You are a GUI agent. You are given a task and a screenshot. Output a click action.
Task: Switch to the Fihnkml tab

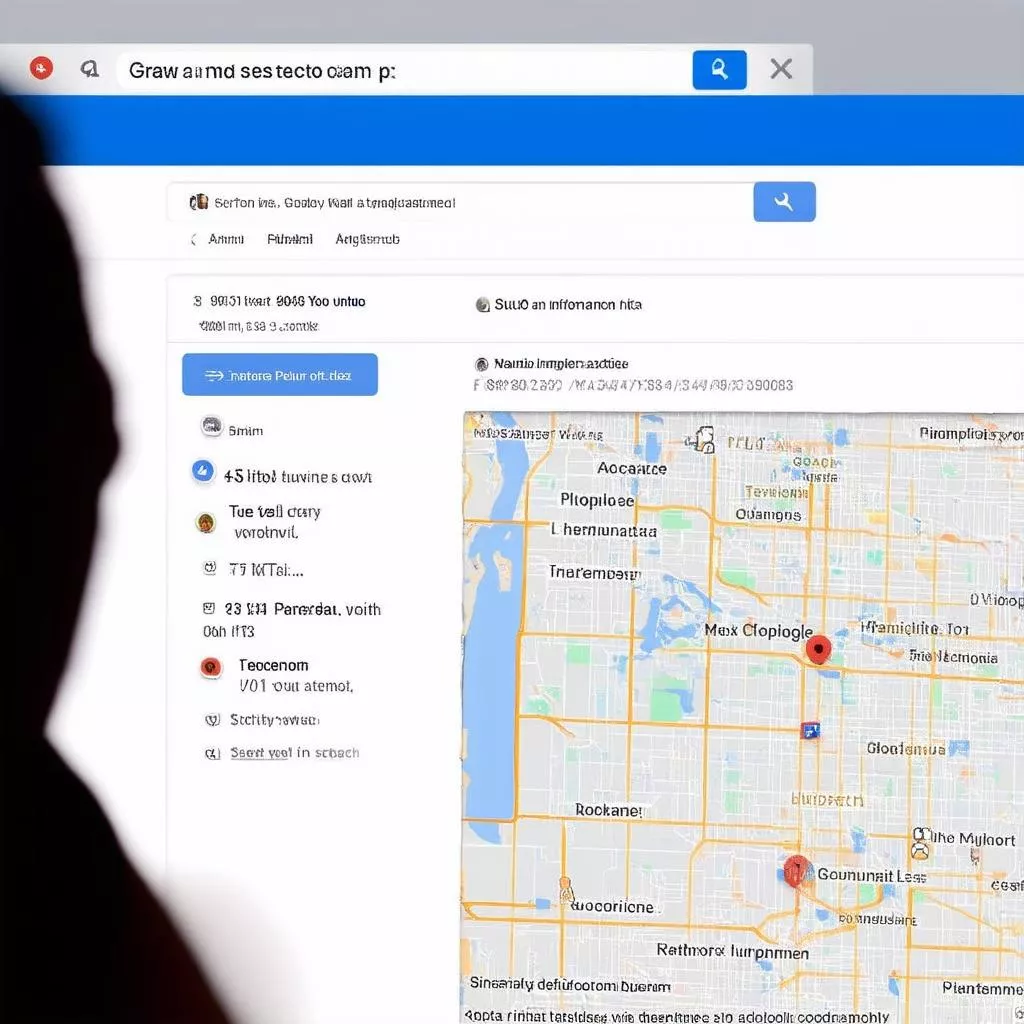click(289, 239)
